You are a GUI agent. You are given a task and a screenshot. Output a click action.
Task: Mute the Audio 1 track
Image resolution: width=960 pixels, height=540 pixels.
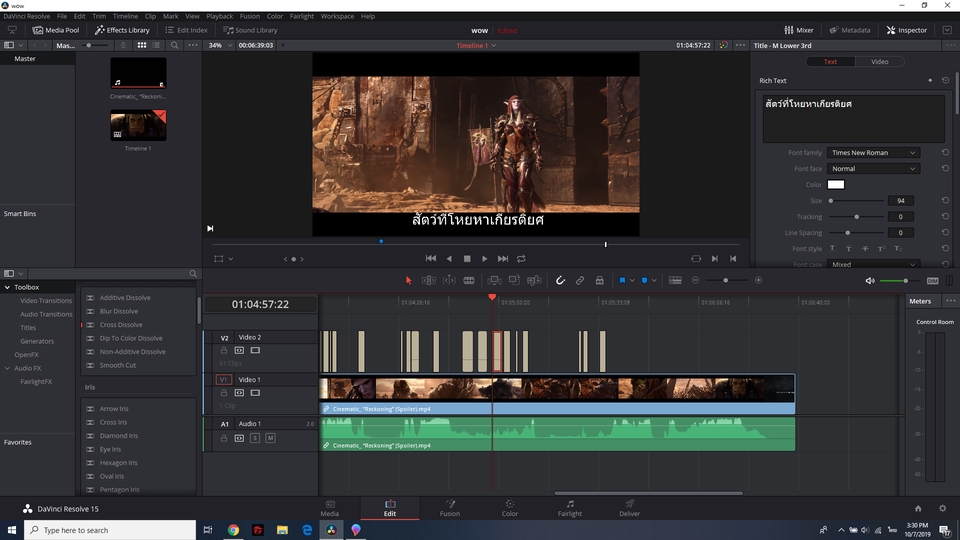point(270,438)
